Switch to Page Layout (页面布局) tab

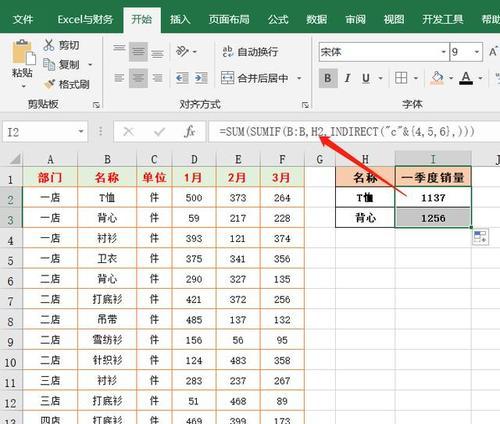(229, 19)
